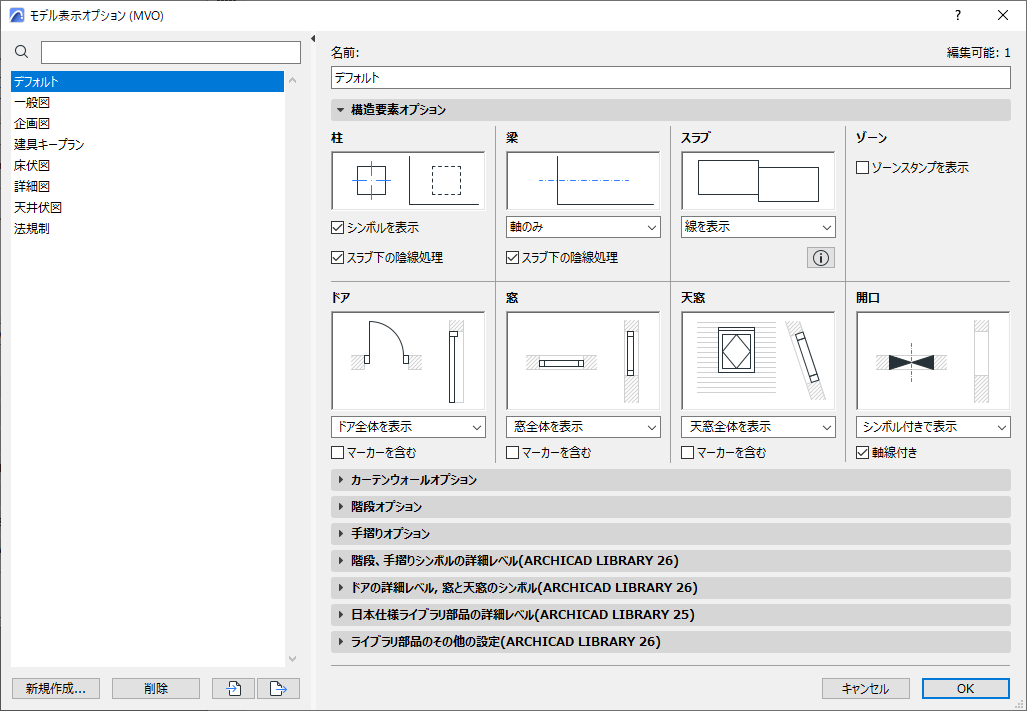Click the search magnifier icon
Screen dimensions: 1027x711
click(x=21, y=51)
